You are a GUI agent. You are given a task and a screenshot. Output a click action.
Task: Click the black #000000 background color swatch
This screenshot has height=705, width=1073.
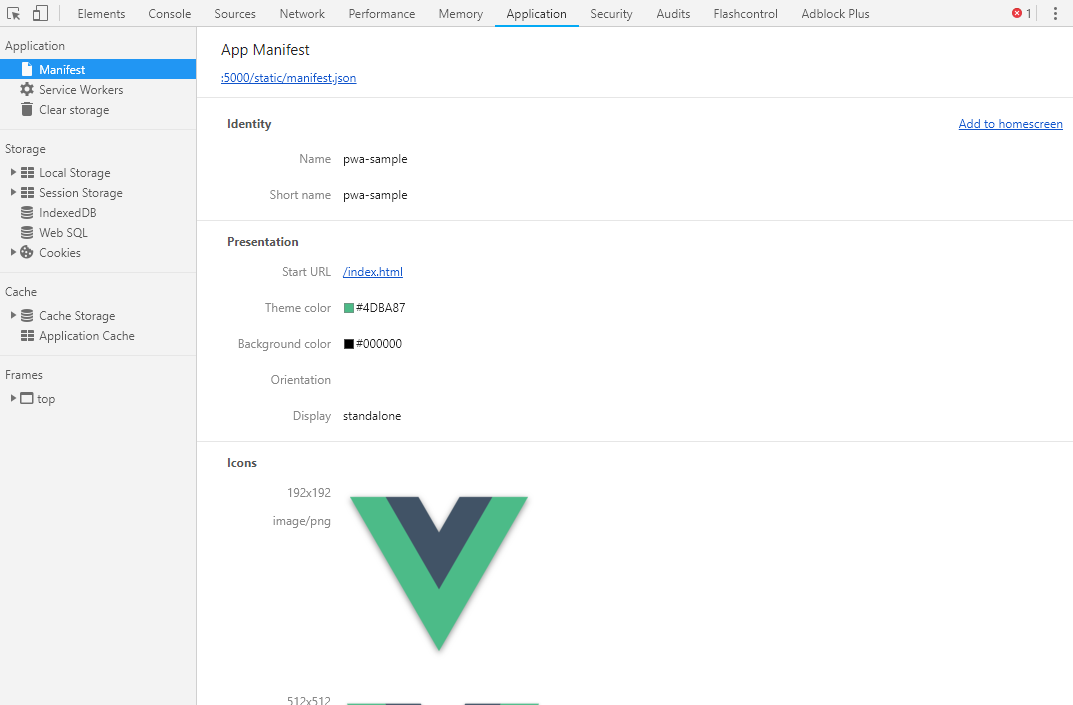(348, 344)
